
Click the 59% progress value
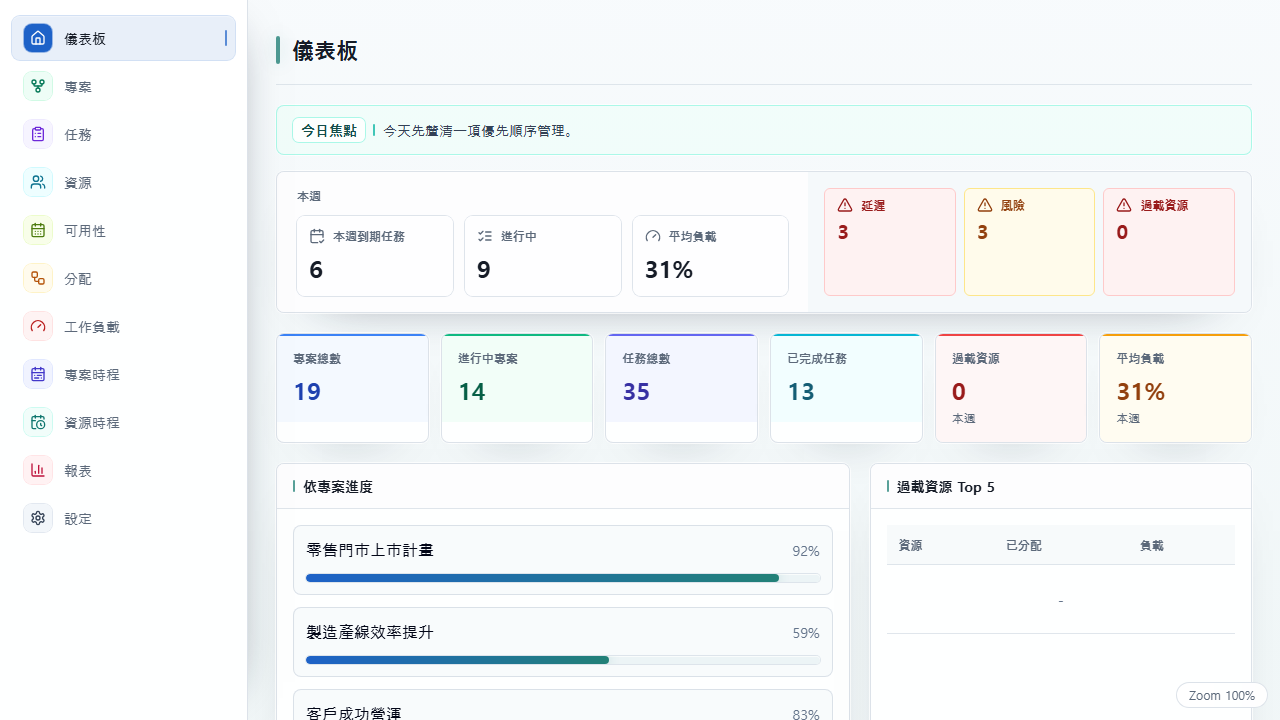(x=806, y=633)
